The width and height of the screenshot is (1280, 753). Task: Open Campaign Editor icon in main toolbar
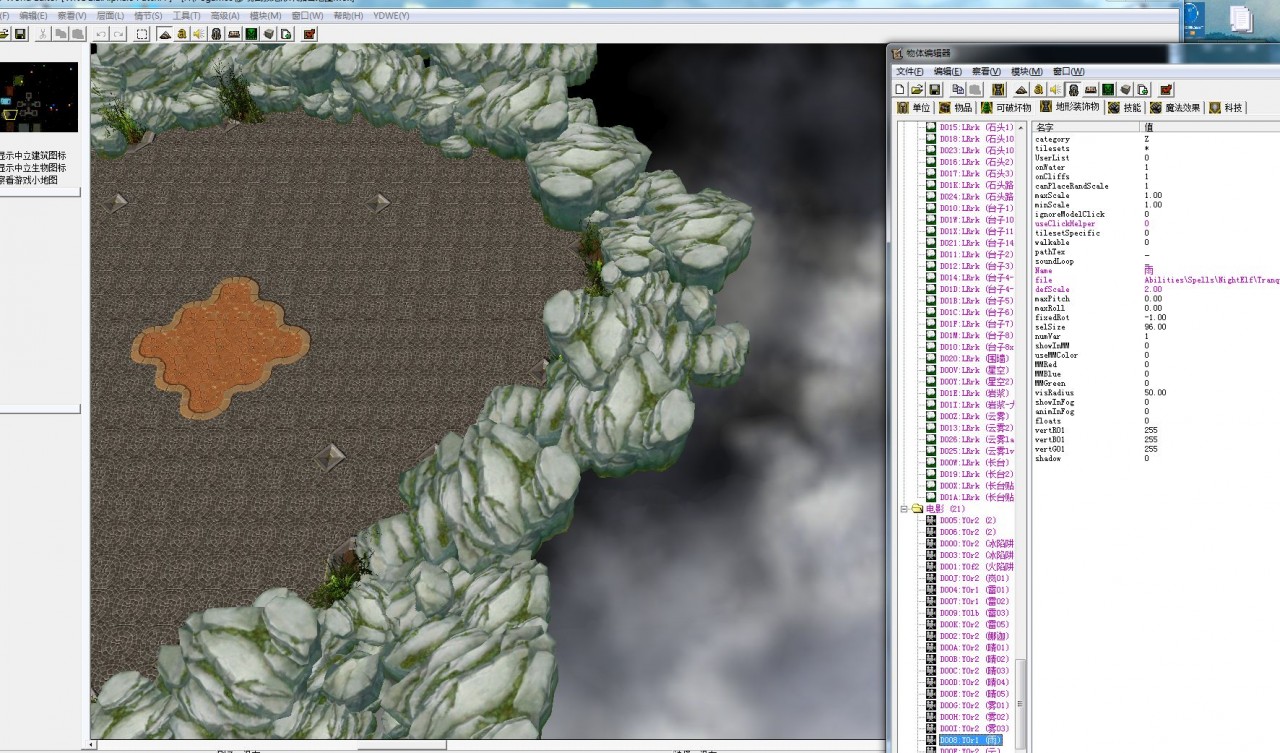point(234,34)
